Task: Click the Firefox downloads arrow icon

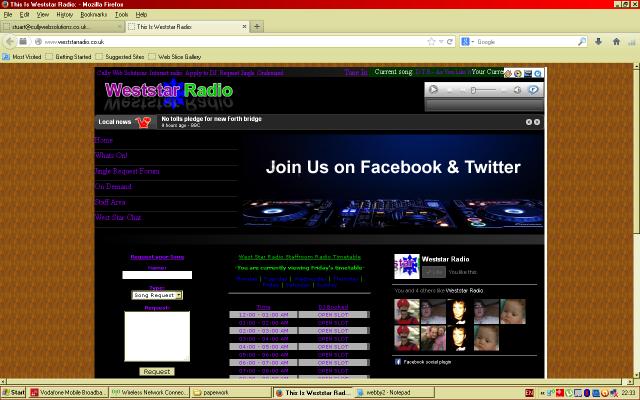Action: (x=600, y=42)
